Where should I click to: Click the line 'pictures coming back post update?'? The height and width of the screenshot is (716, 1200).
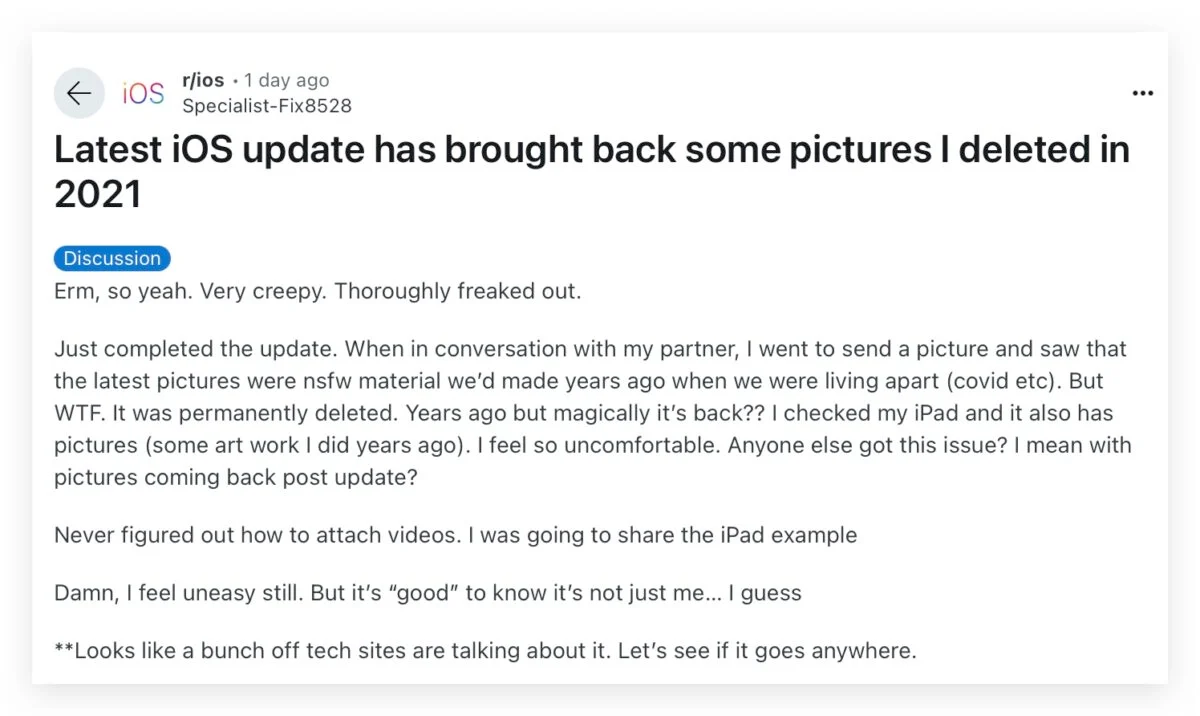pos(235,477)
